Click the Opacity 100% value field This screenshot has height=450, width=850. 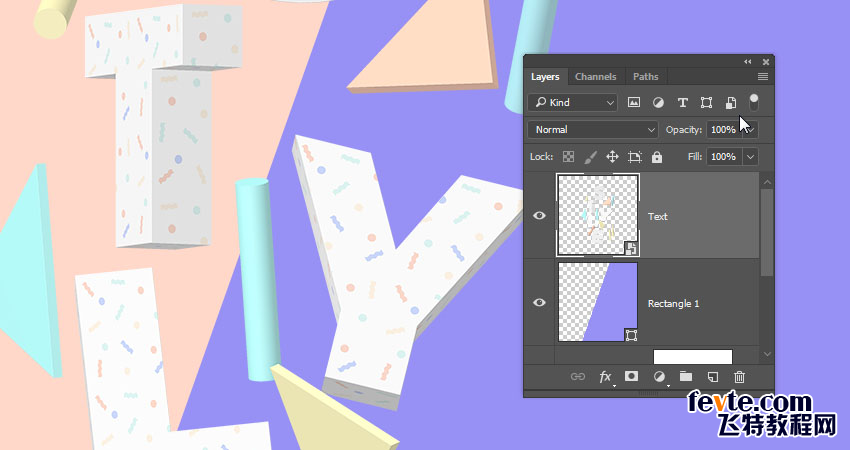724,130
